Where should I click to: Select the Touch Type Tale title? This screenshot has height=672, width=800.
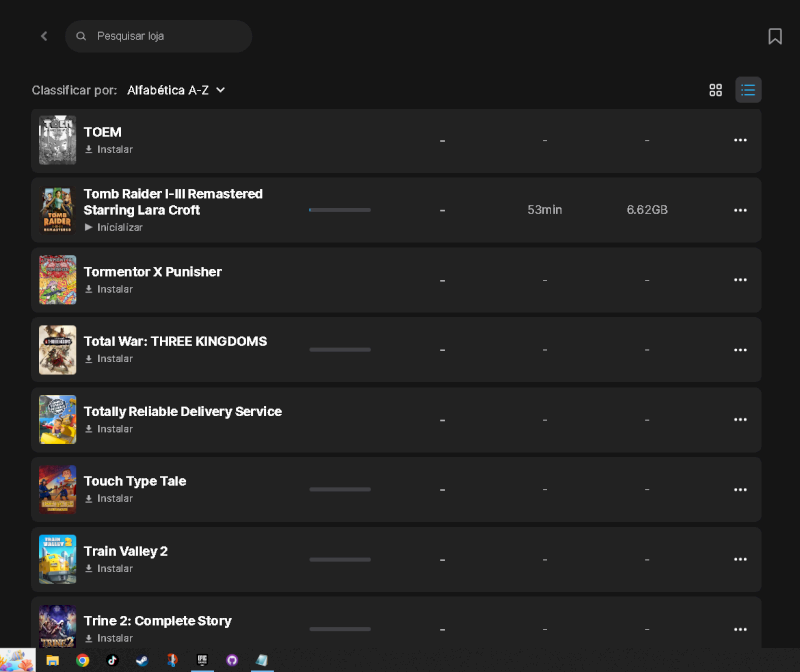point(135,481)
